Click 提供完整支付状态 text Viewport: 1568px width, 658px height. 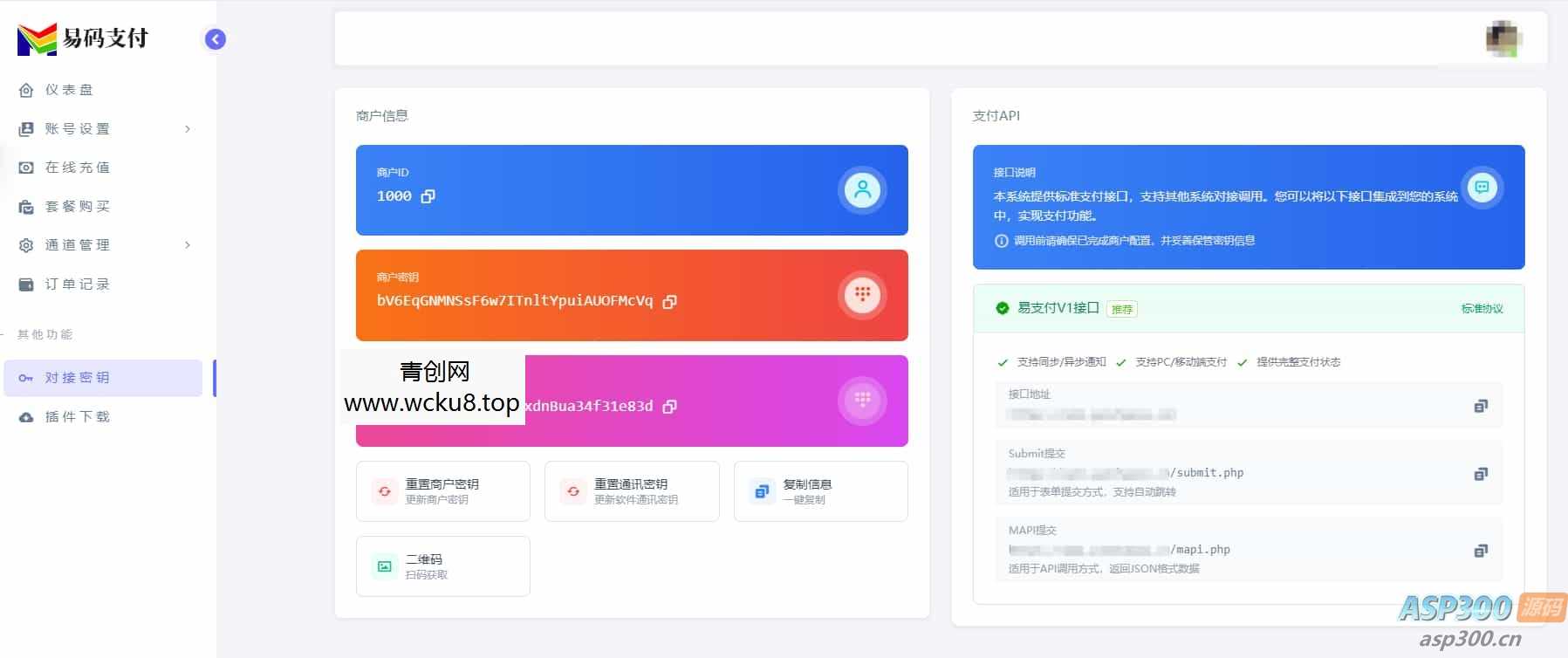click(x=1298, y=362)
